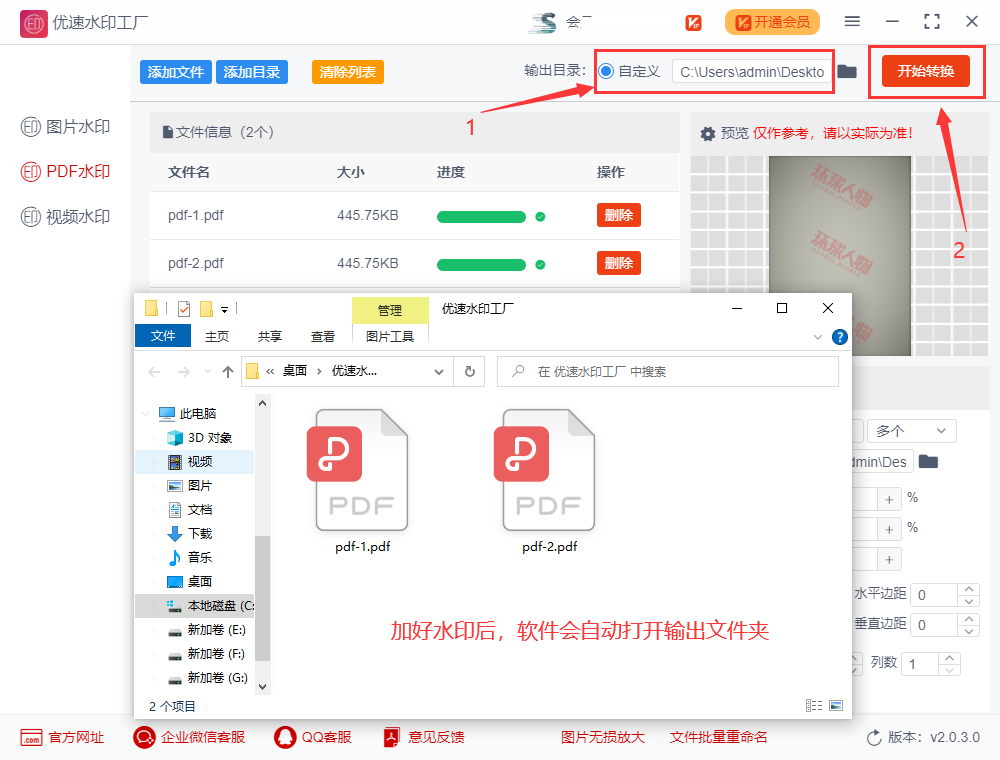Image resolution: width=1000 pixels, height=760 pixels.
Task: Click the preview settings gear icon
Action: tap(708, 134)
